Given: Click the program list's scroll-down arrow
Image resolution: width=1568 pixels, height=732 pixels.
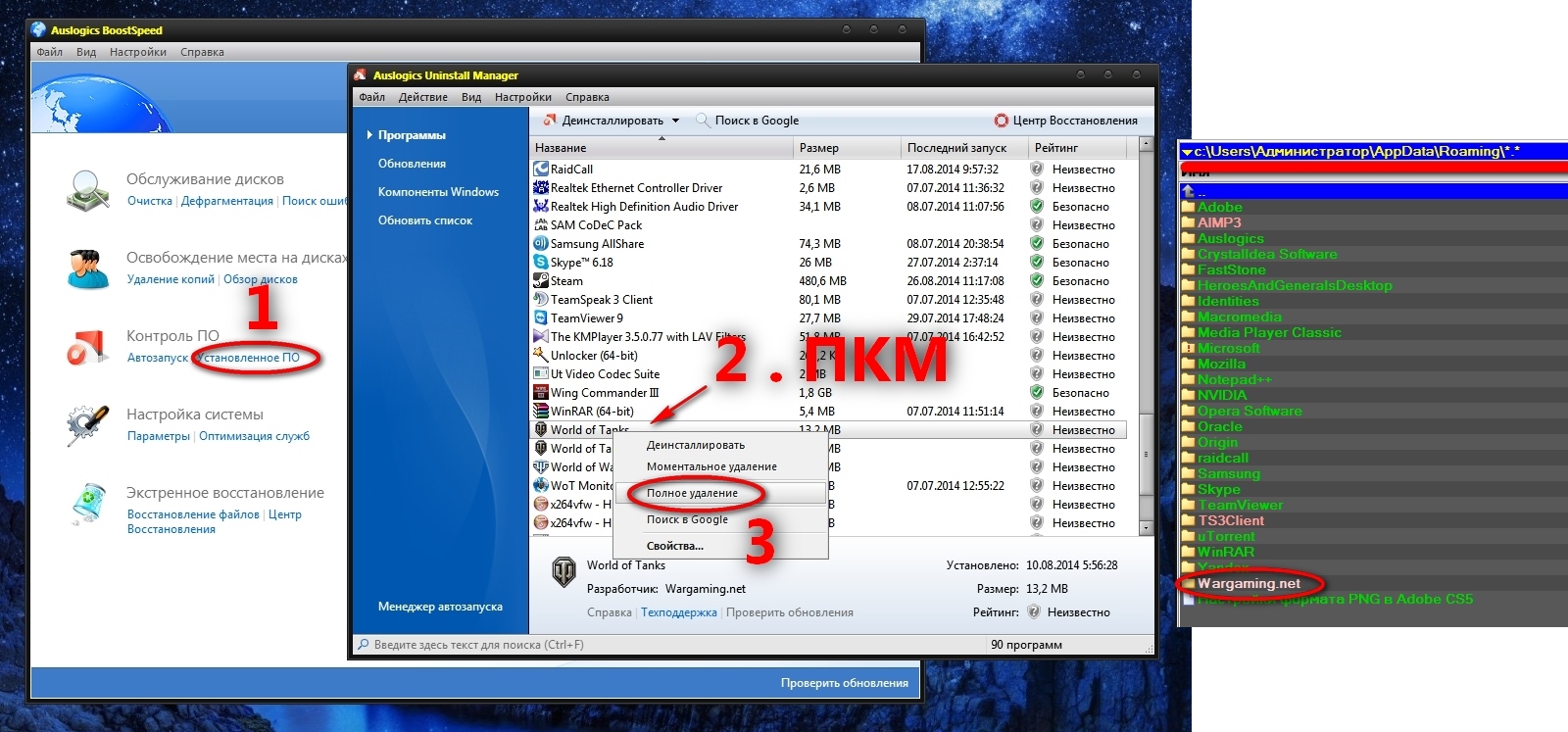Looking at the screenshot, I should click(1146, 527).
